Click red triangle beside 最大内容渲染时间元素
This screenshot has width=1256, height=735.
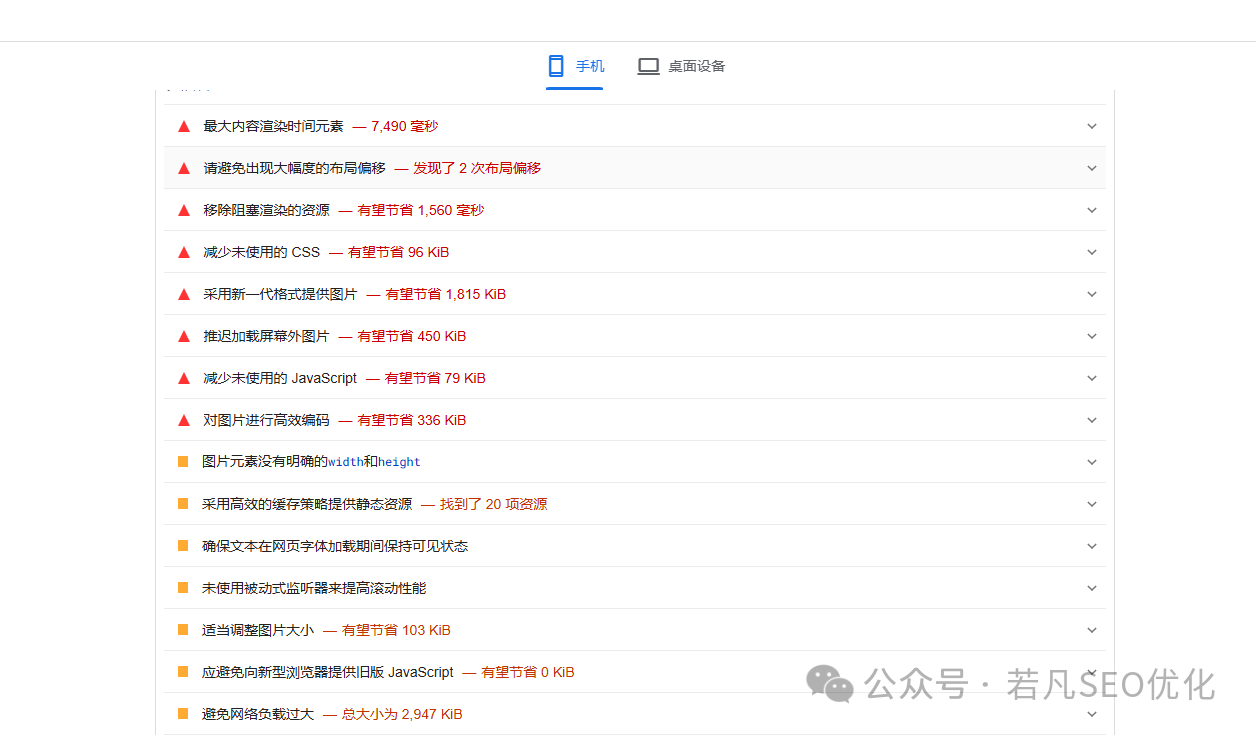pyautogui.click(x=183, y=126)
